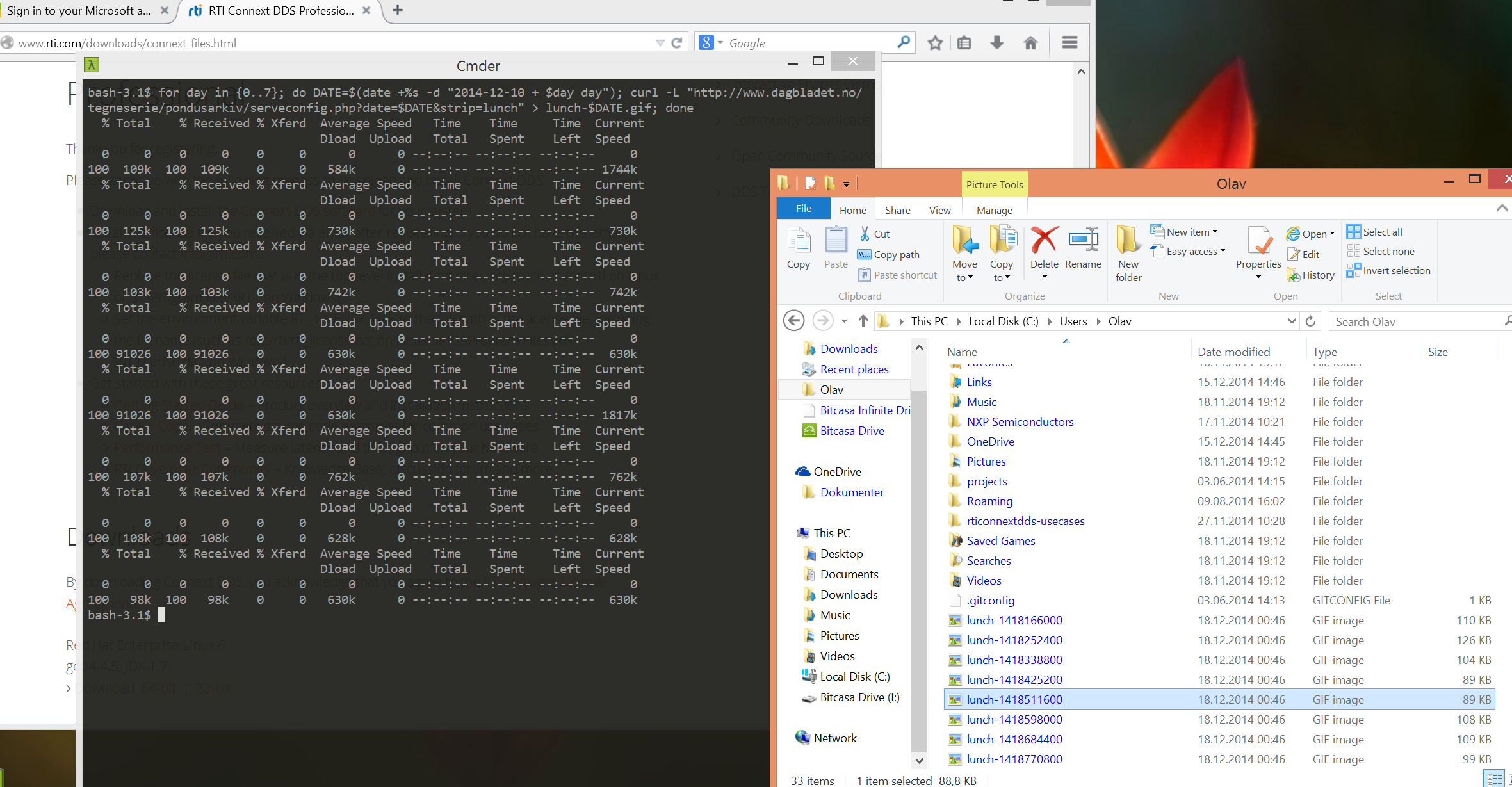Click the Paste clipboard icon in ribbon
The width and height of the screenshot is (1512, 787).
836,248
